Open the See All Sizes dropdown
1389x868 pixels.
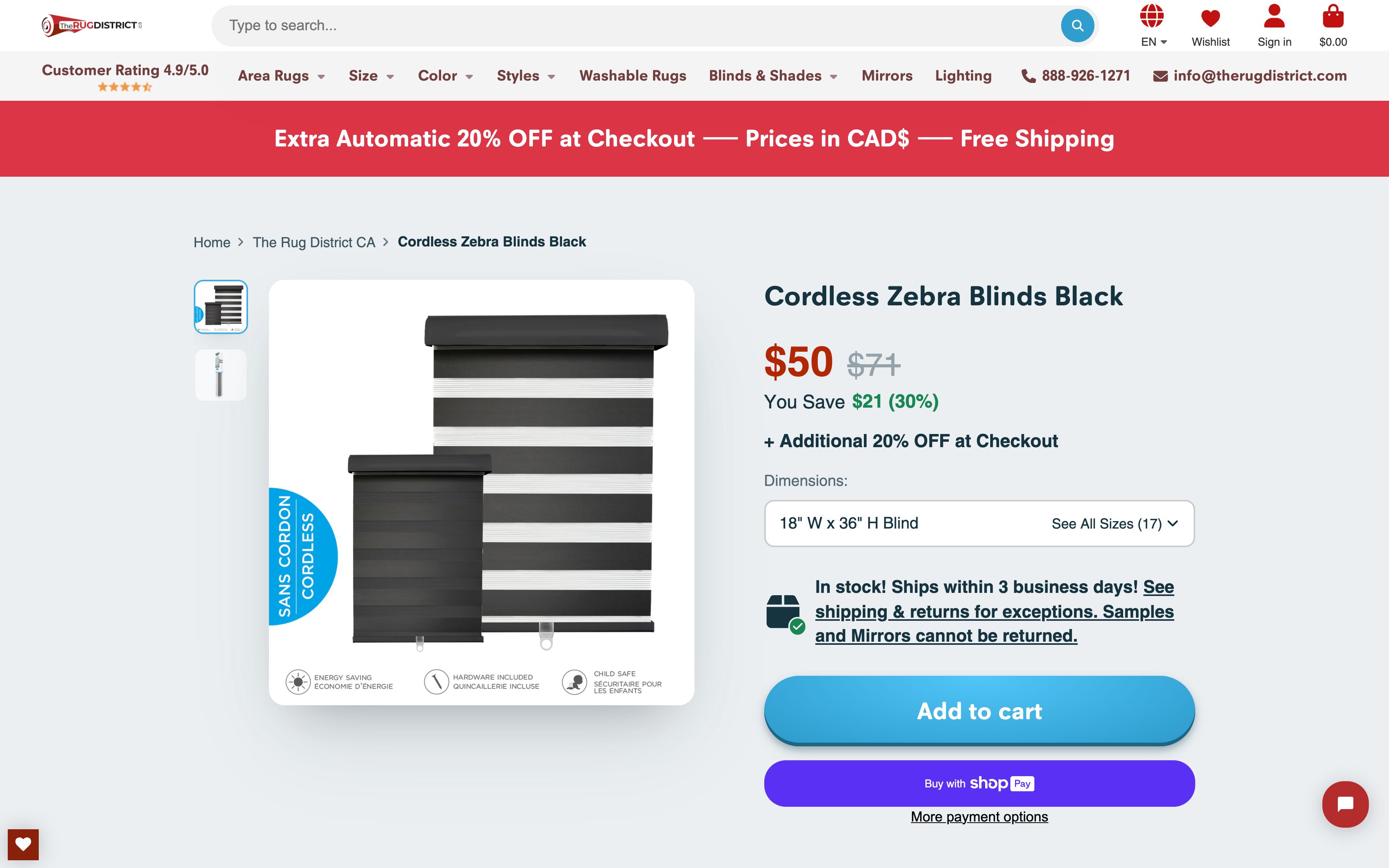coord(1113,523)
